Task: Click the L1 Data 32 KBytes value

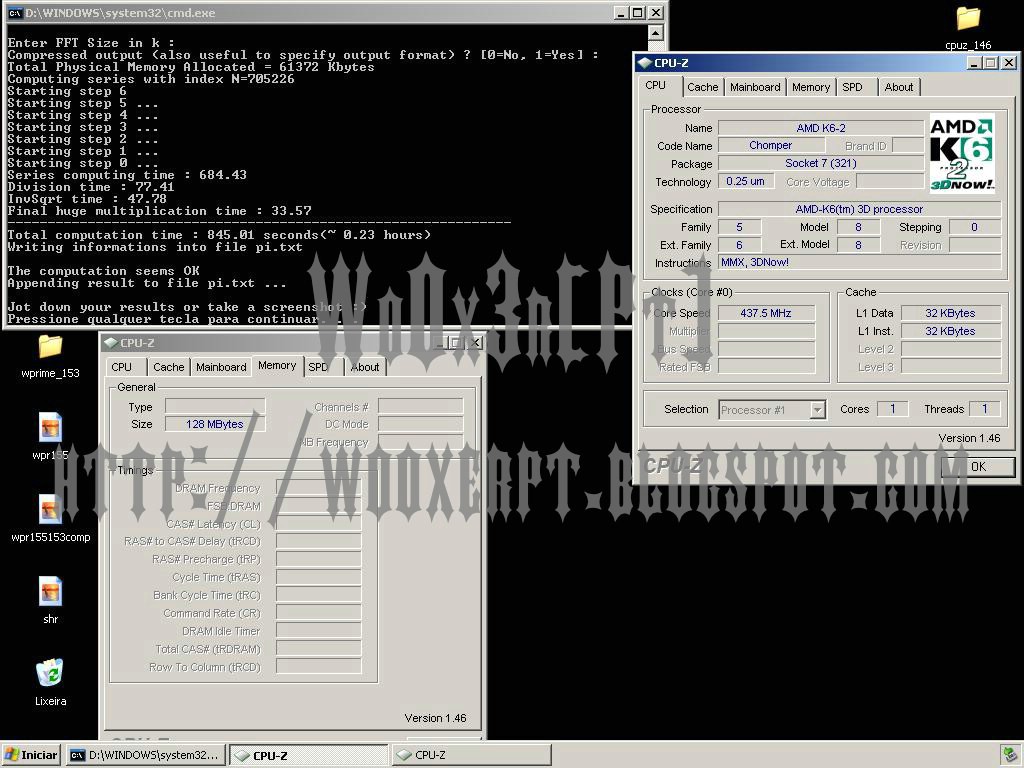Action: (950, 313)
